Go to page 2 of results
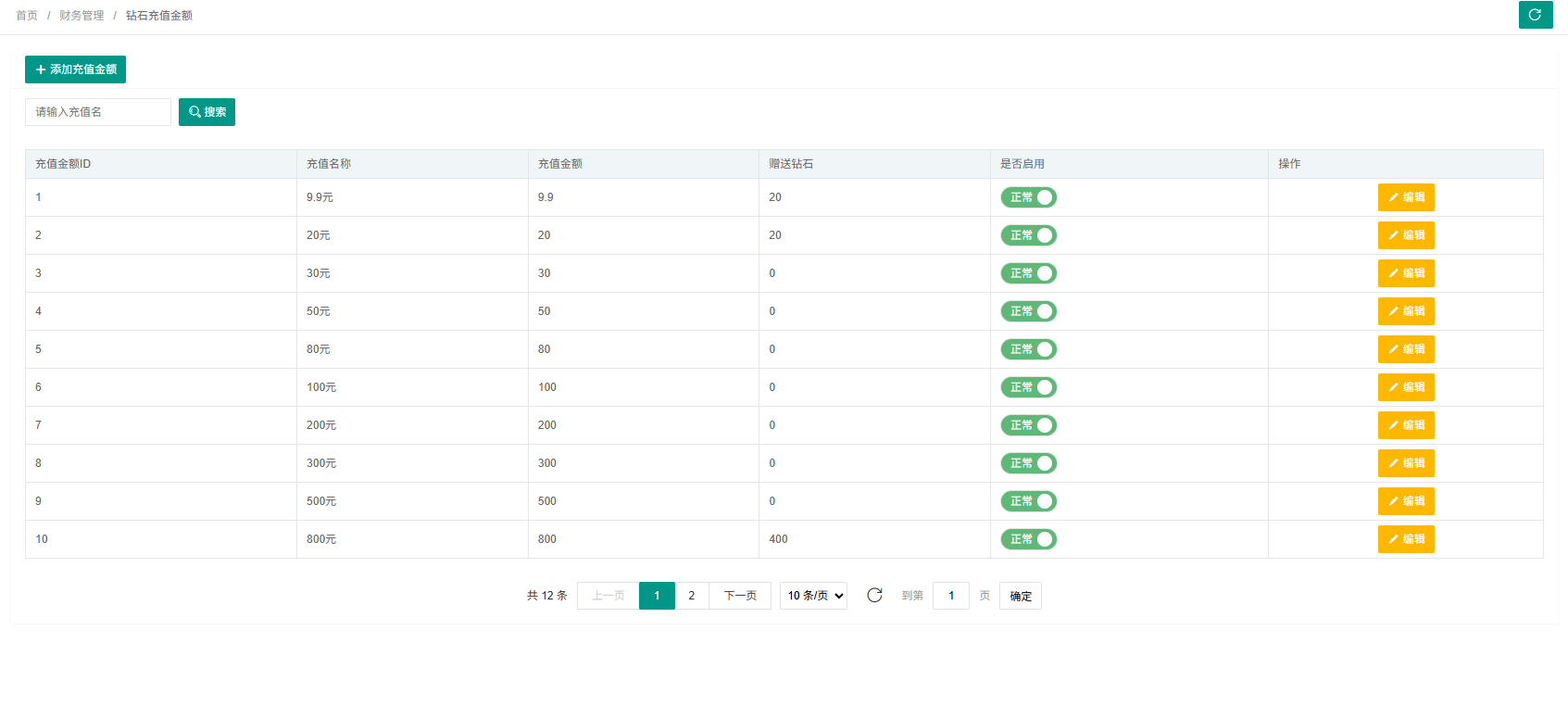 [691, 596]
